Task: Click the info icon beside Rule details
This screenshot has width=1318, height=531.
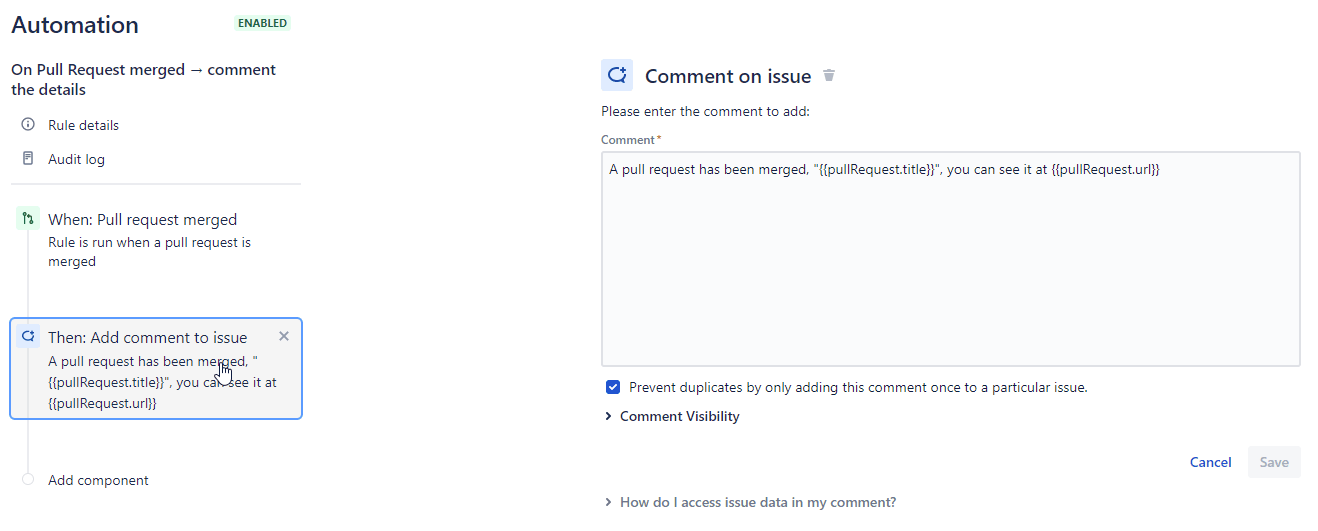Action: point(28,125)
